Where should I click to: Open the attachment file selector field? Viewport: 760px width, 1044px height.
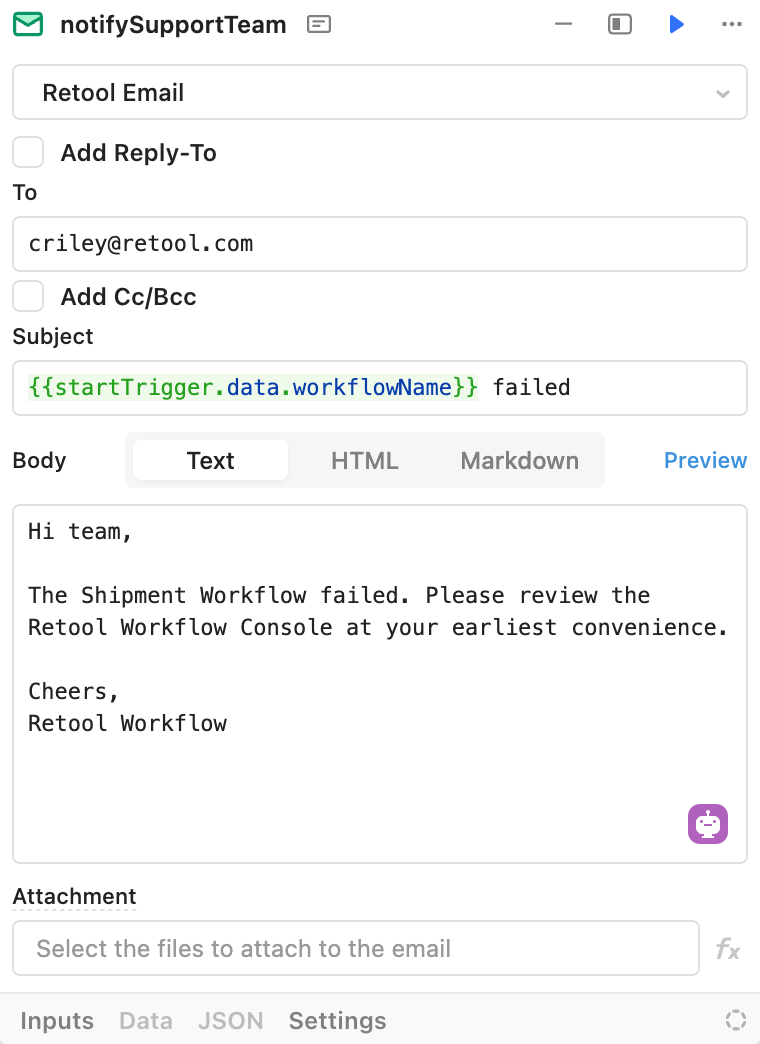(356, 948)
